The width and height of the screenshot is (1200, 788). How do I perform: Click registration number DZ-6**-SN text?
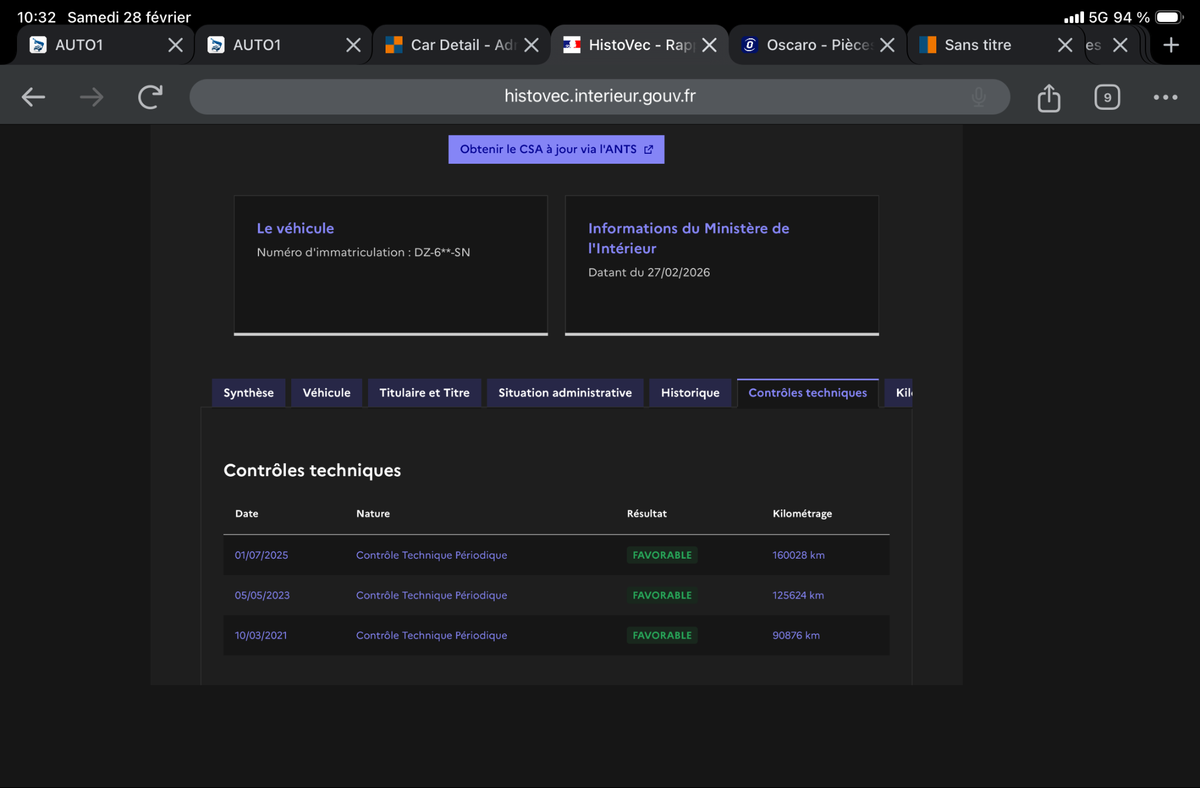[441, 252]
